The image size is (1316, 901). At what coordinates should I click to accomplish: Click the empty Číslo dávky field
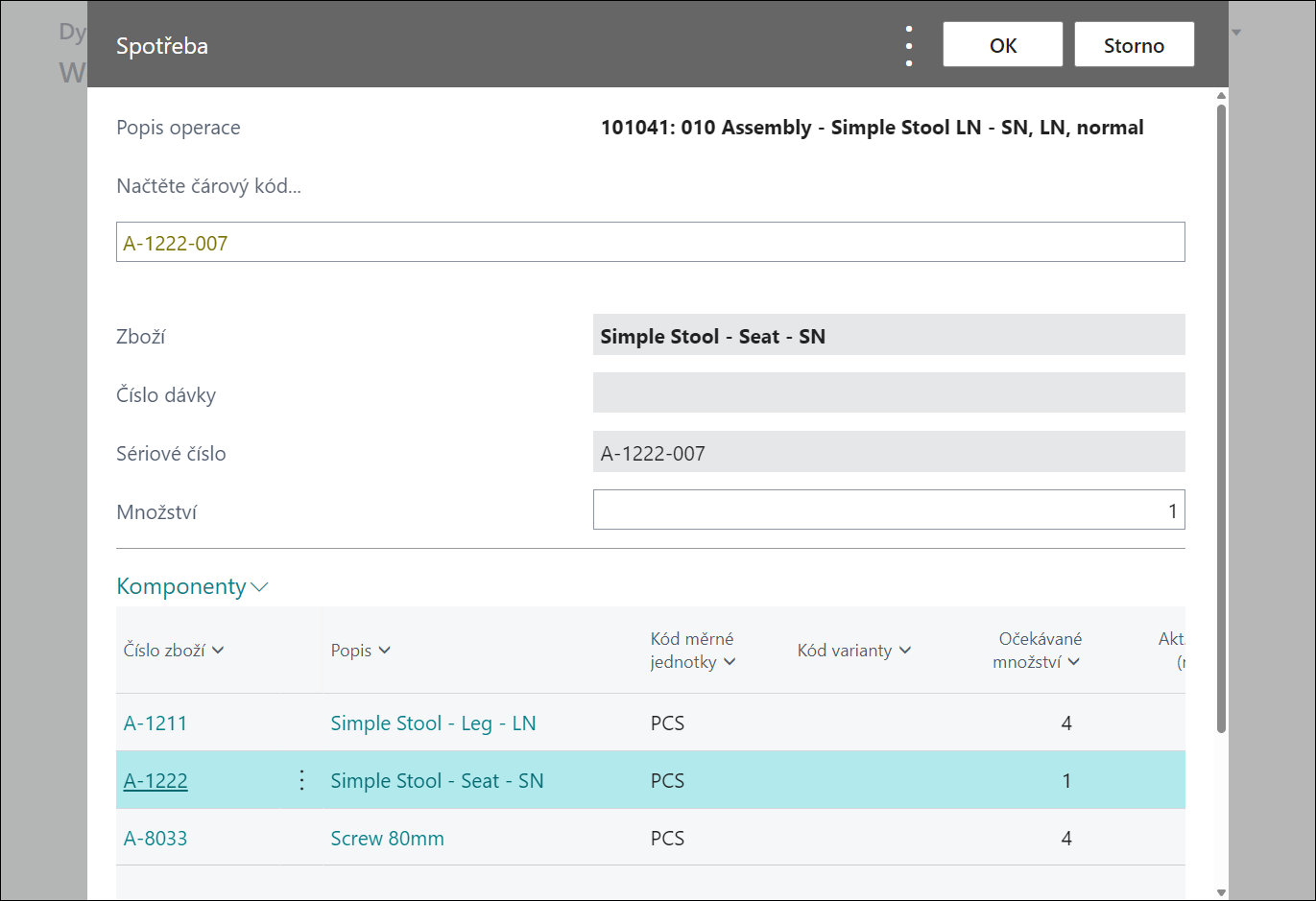889,393
